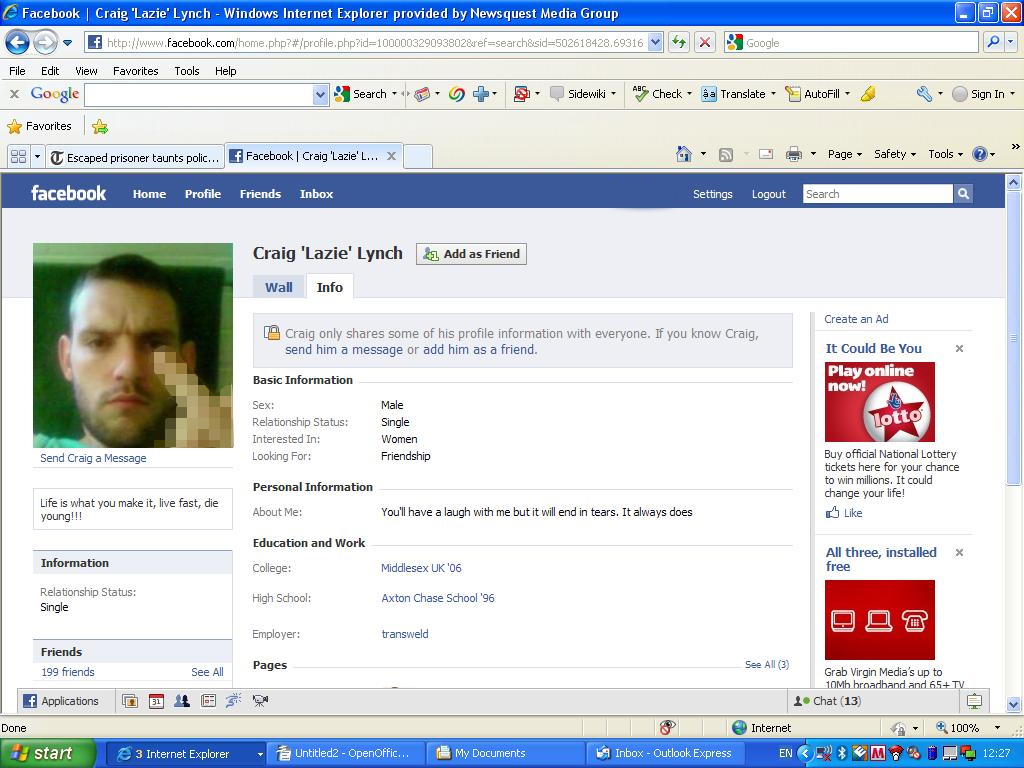Click the Refresh page icon
The height and width of the screenshot is (768, 1024).
(679, 43)
